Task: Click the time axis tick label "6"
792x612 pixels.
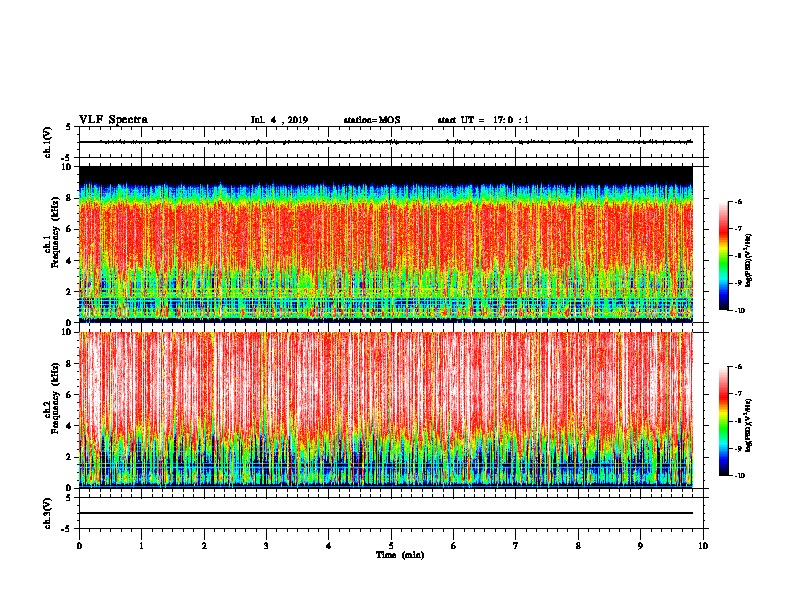Action: [454, 546]
